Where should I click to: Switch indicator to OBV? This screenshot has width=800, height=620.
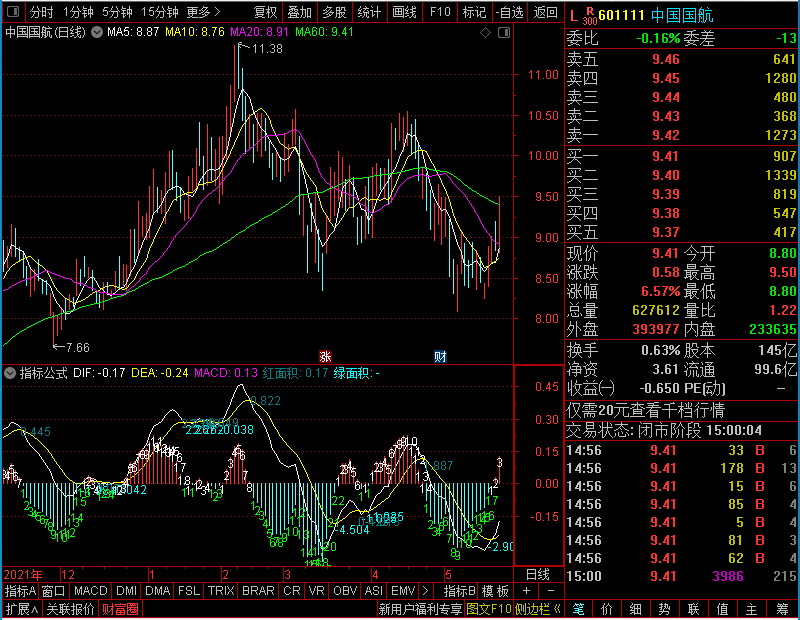345,591
